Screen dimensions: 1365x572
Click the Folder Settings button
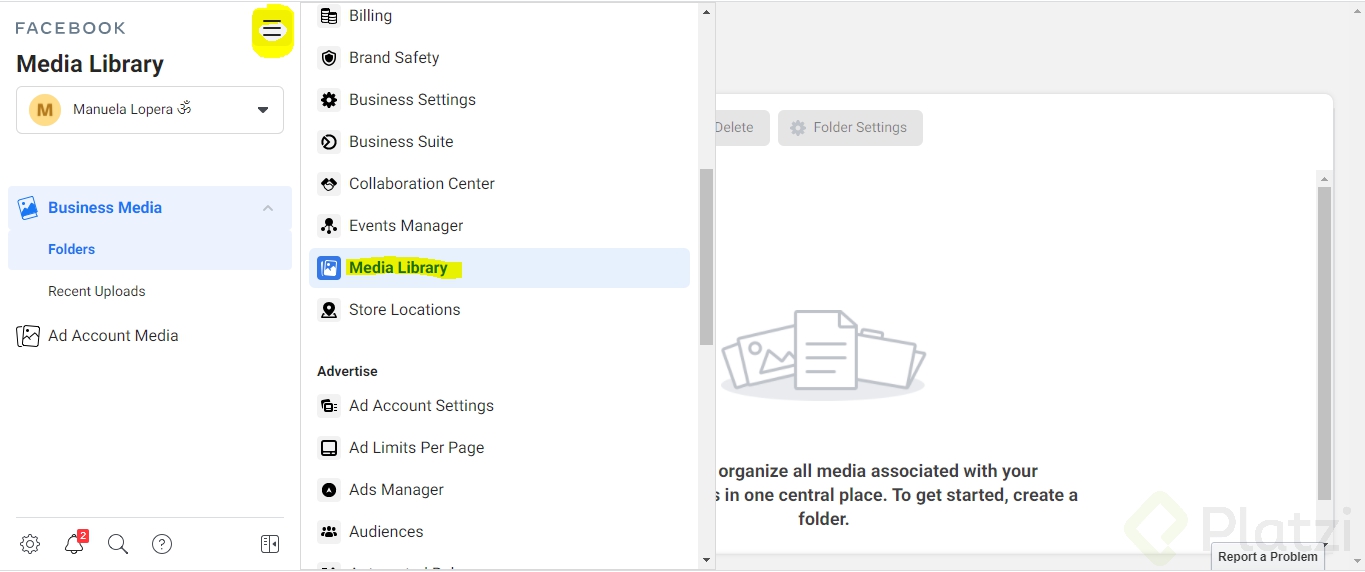coord(850,128)
